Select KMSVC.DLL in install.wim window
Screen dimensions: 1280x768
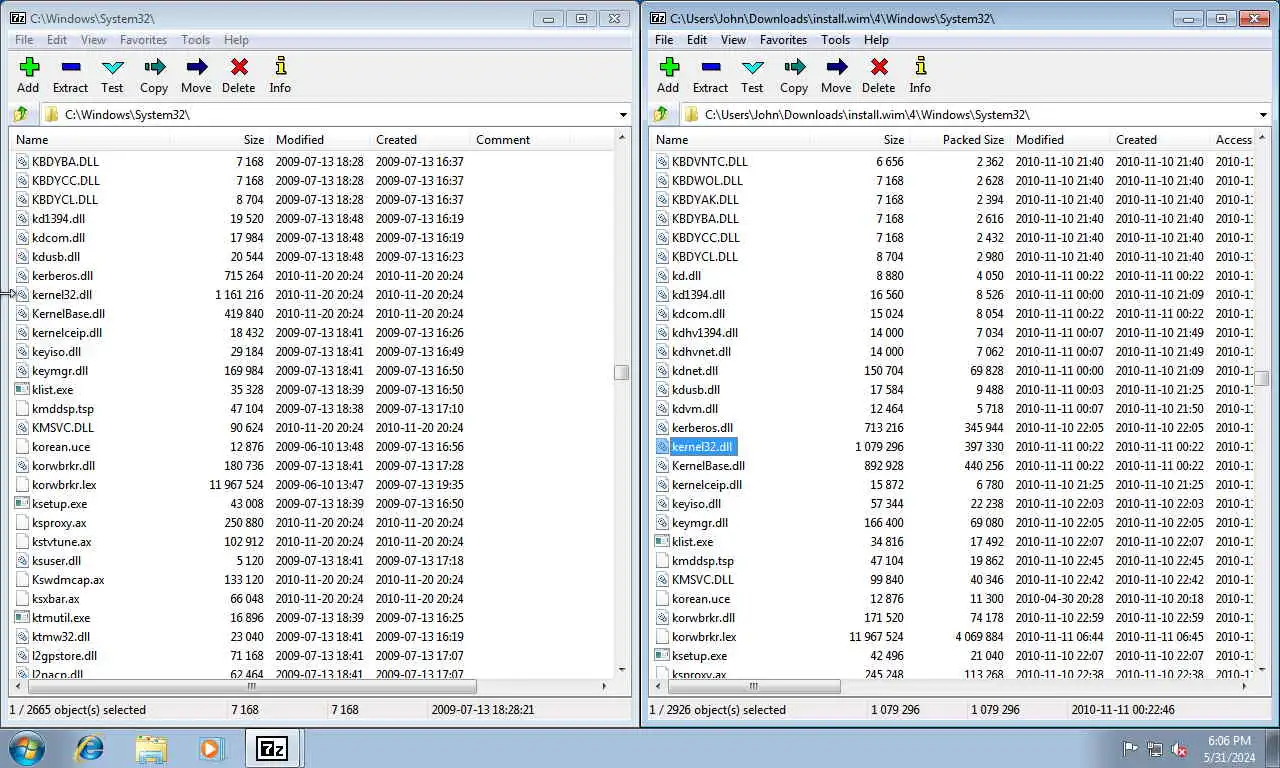703,580
